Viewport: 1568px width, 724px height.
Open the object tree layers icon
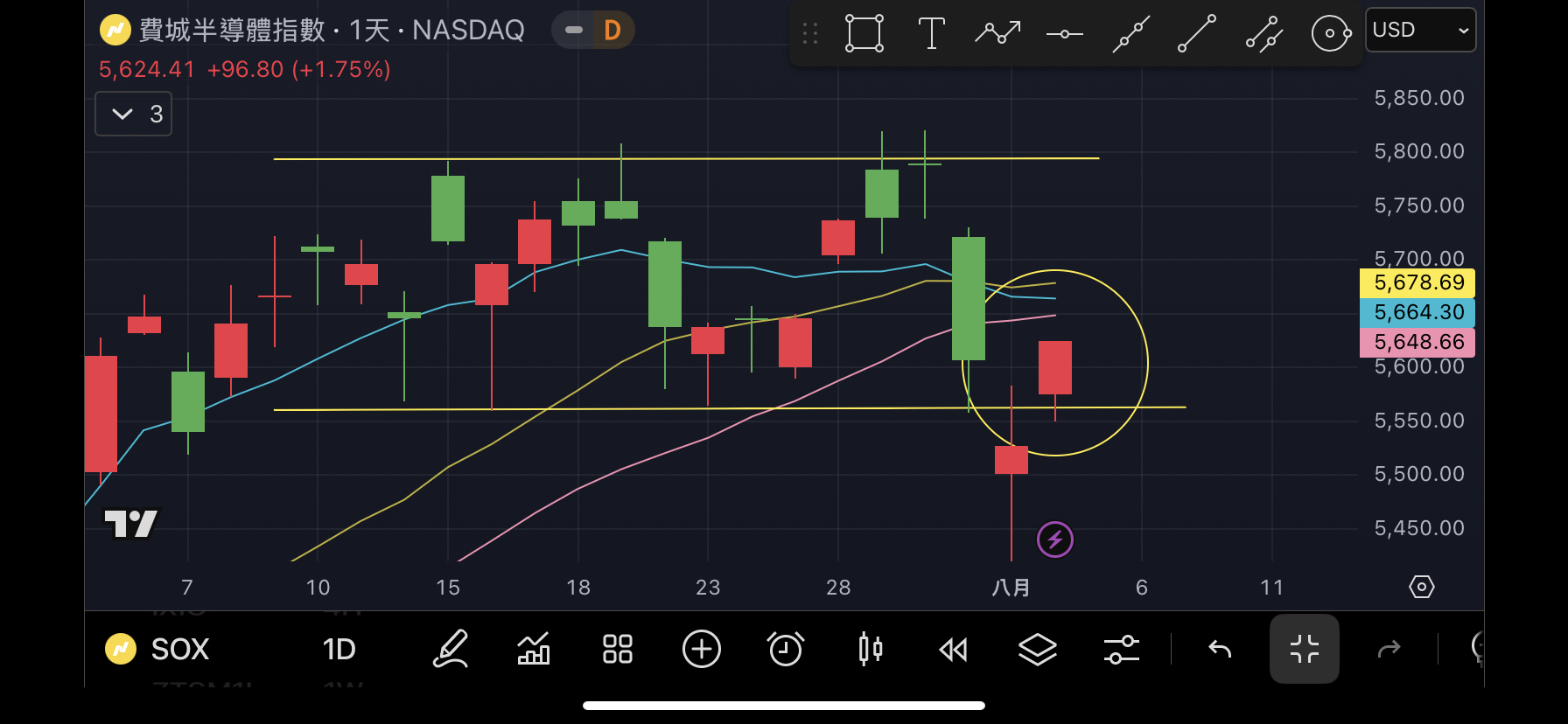point(1037,649)
